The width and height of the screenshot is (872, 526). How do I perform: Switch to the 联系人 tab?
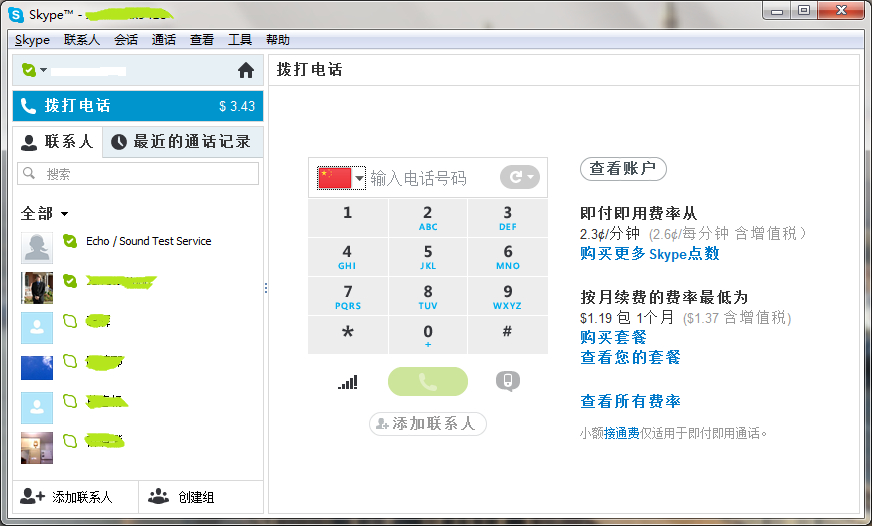(x=57, y=142)
